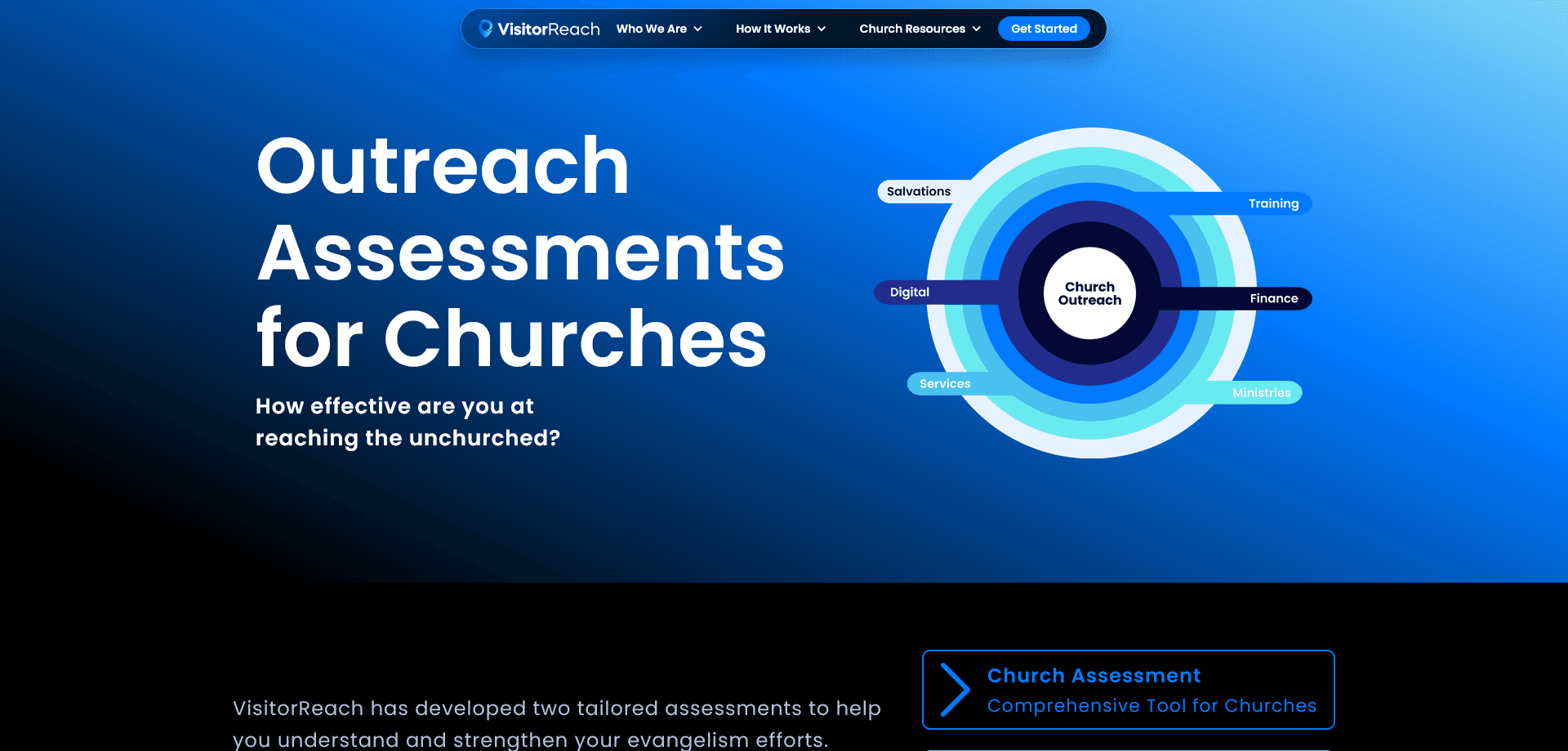Click the Get Started button
The width and height of the screenshot is (1568, 751).
(x=1044, y=29)
